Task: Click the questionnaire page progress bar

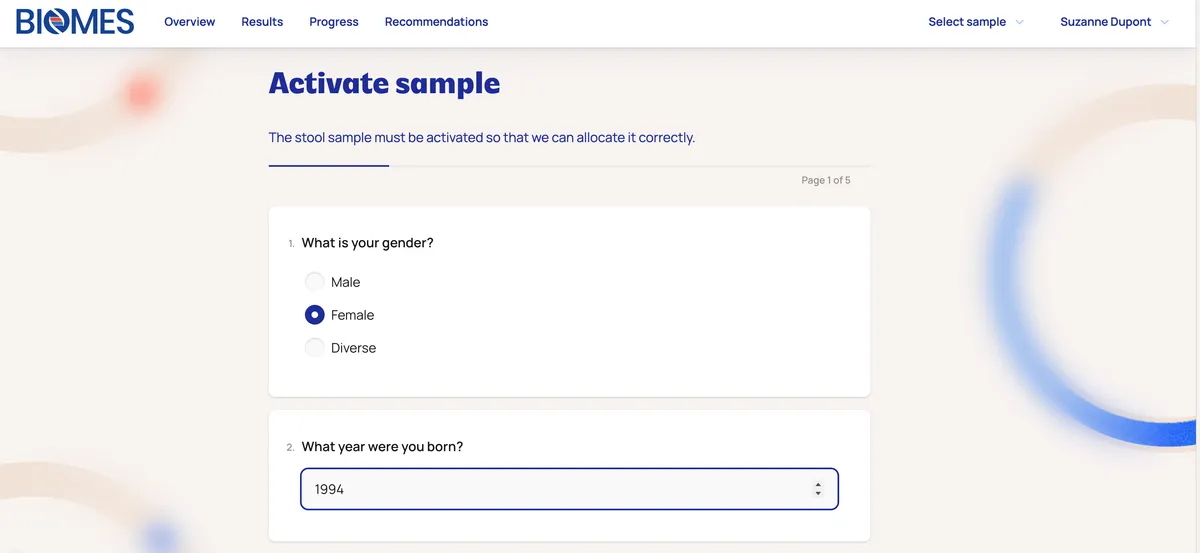Action: pyautogui.click(x=570, y=166)
